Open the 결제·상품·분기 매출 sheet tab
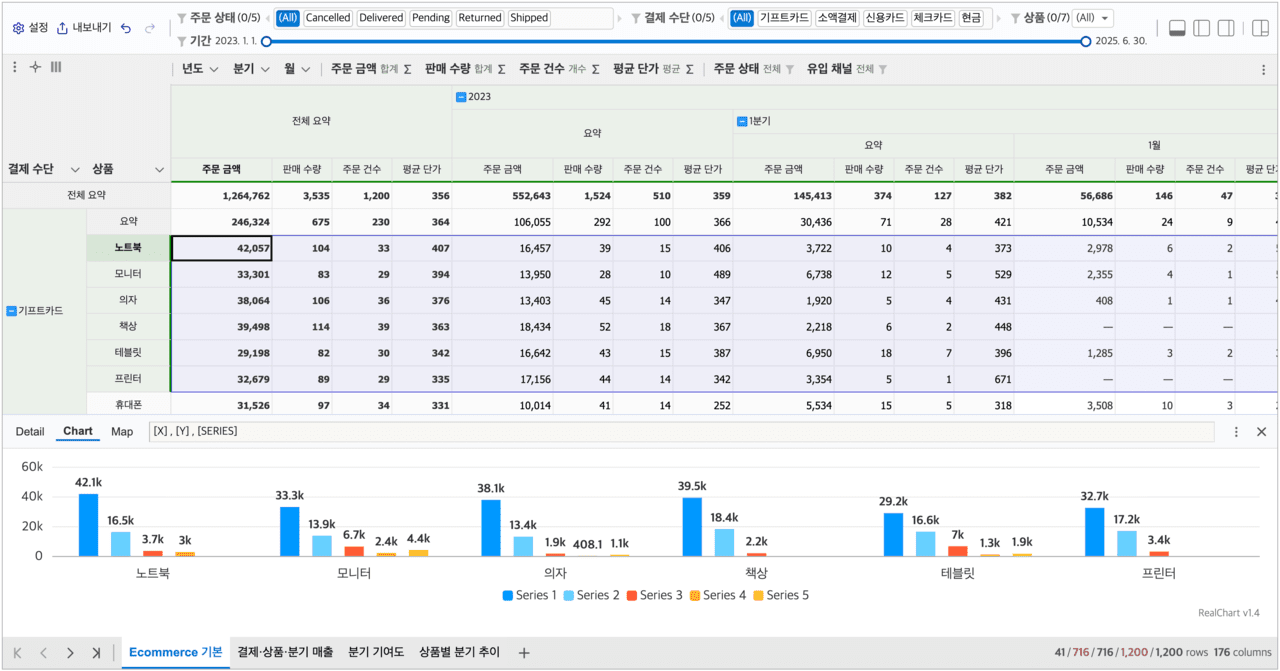This screenshot has height=671, width=1280. [x=285, y=652]
